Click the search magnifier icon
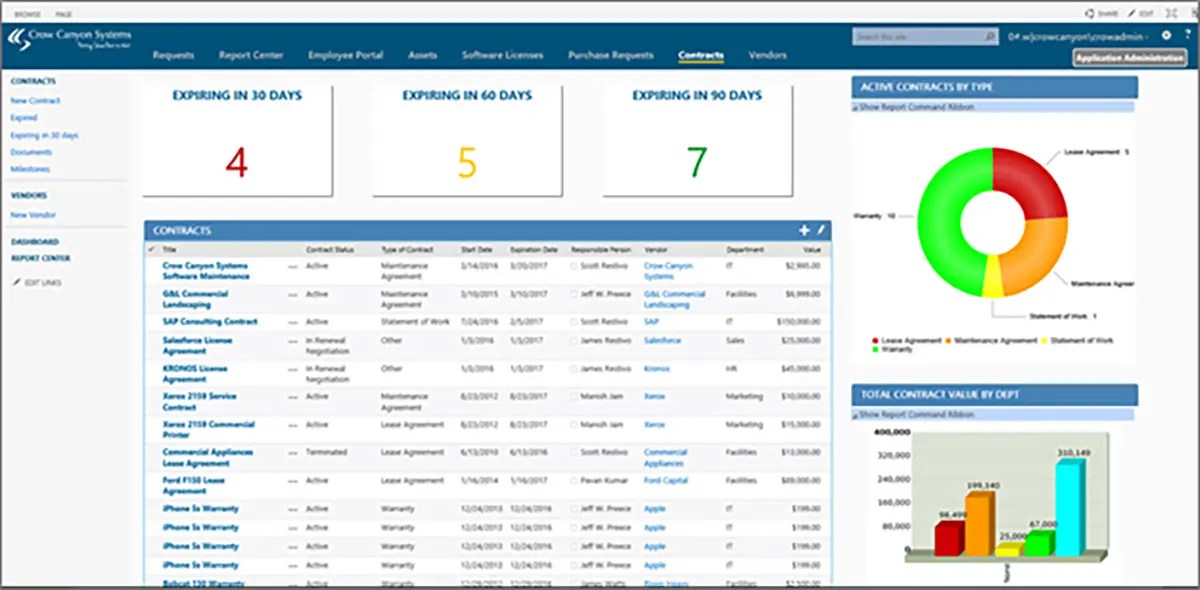This screenshot has width=1200, height=590. coord(990,37)
